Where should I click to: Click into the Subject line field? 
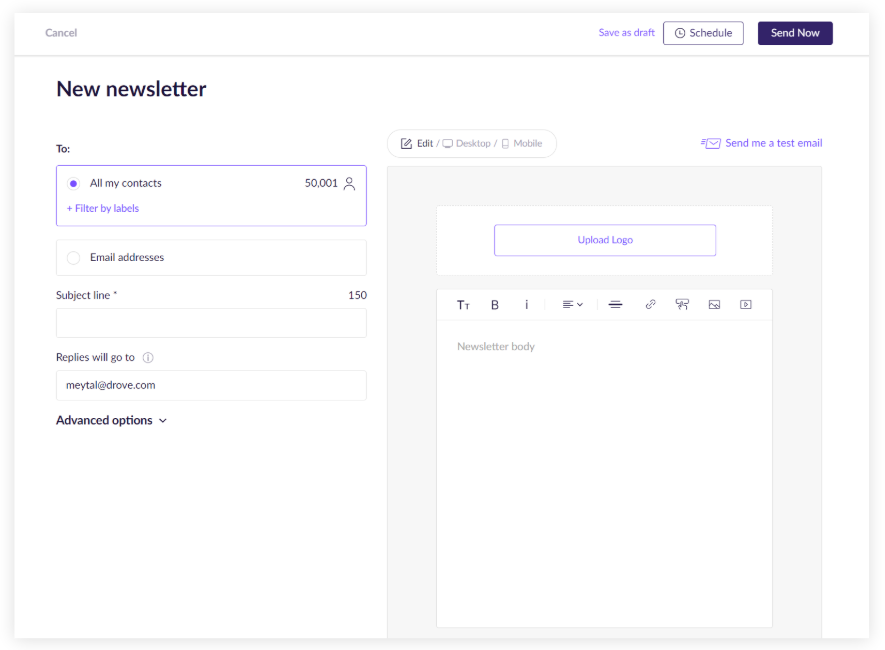[x=211, y=323]
